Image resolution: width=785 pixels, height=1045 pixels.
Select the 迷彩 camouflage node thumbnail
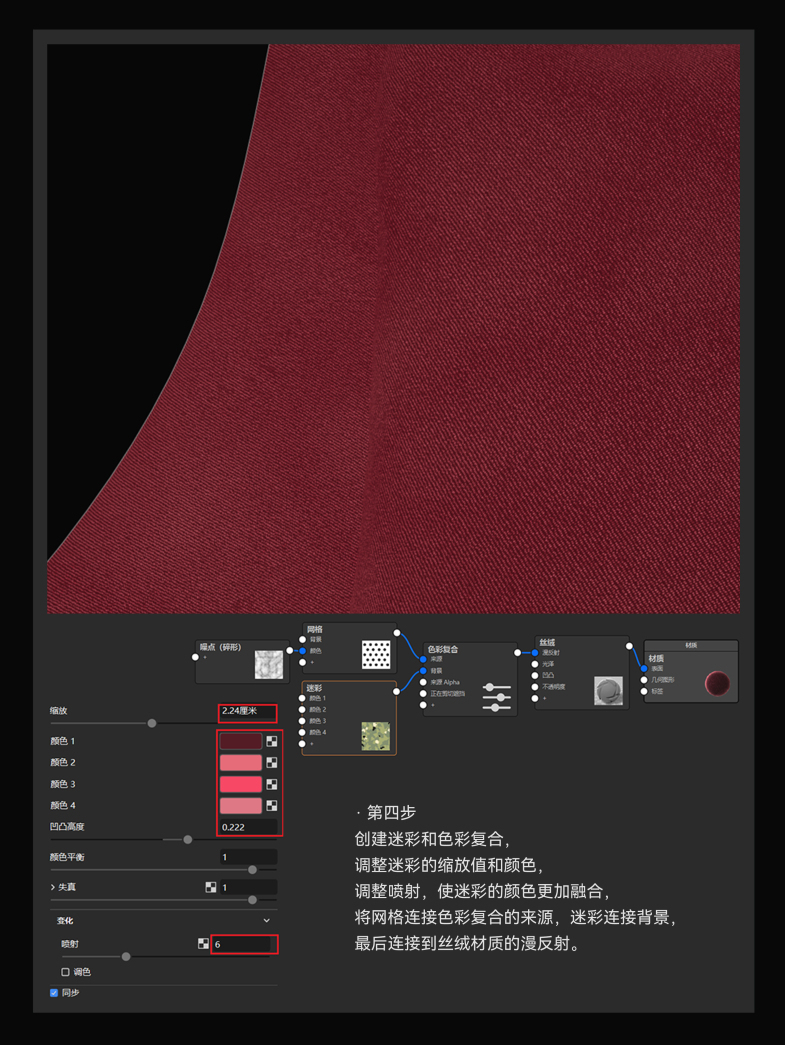[375, 735]
